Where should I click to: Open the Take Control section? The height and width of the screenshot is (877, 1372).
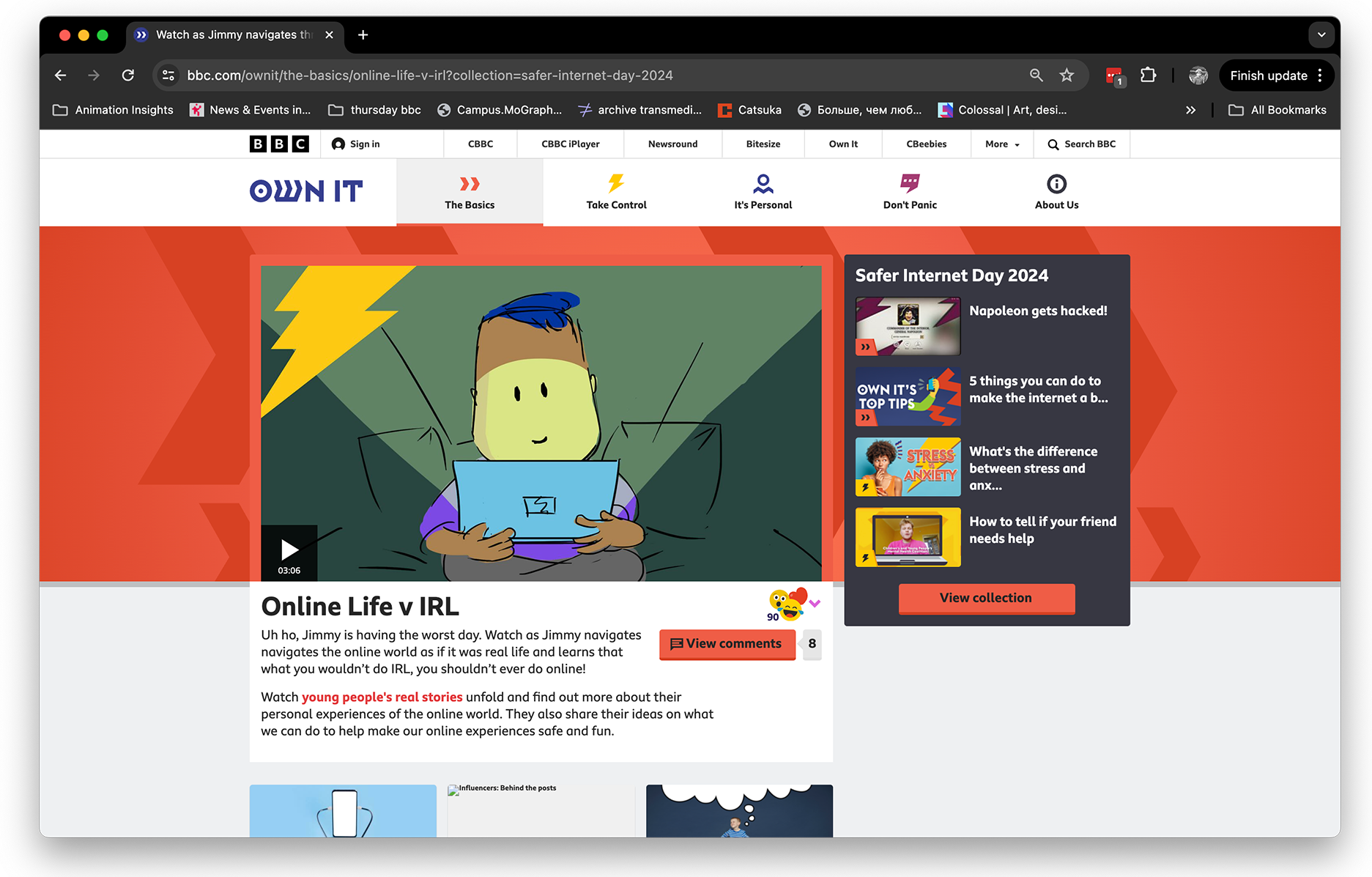tap(617, 193)
